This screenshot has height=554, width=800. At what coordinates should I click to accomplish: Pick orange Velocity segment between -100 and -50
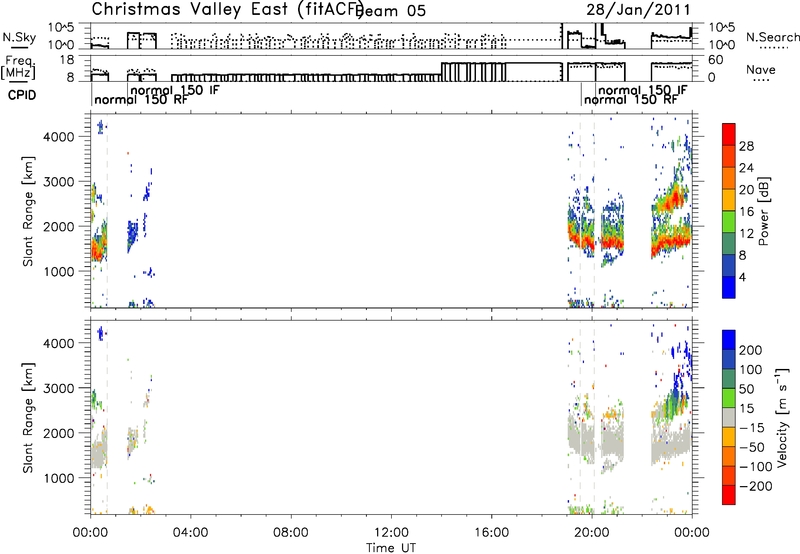(729, 456)
